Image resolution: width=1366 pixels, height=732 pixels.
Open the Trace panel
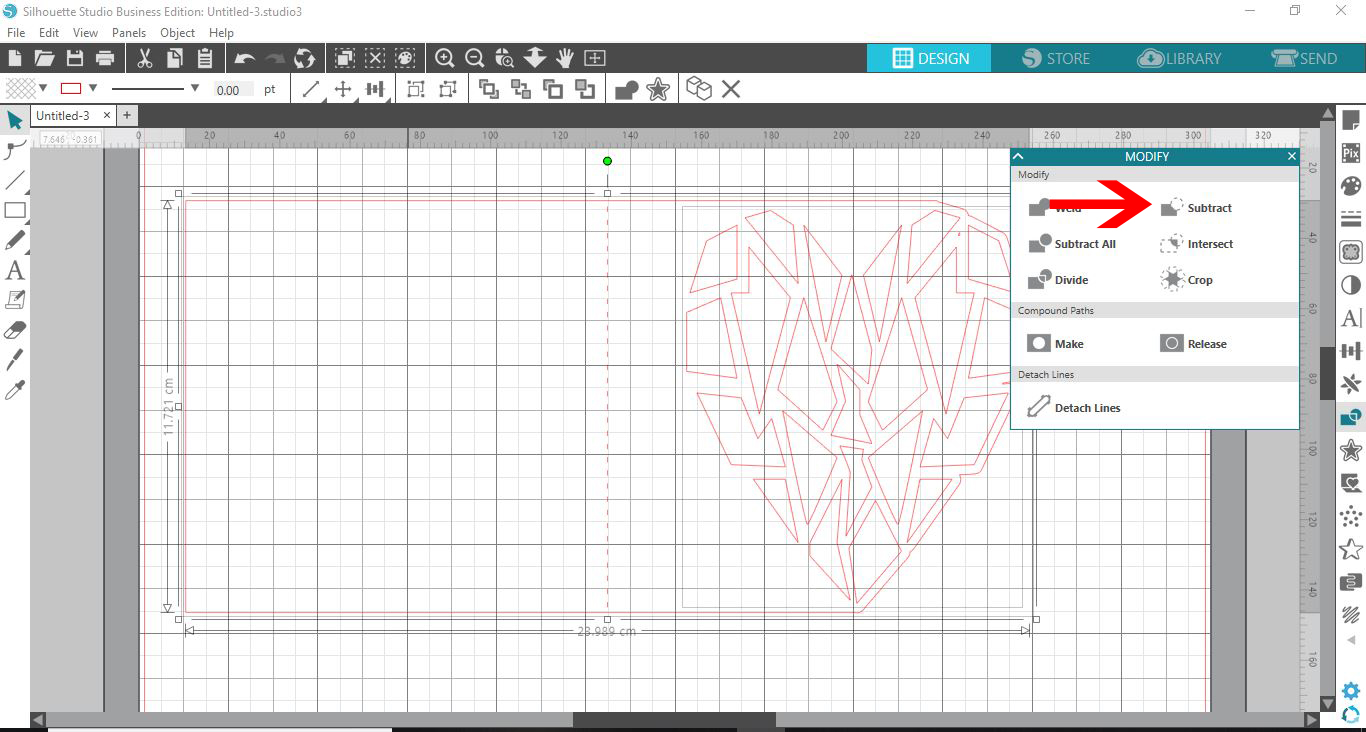tap(1351, 252)
